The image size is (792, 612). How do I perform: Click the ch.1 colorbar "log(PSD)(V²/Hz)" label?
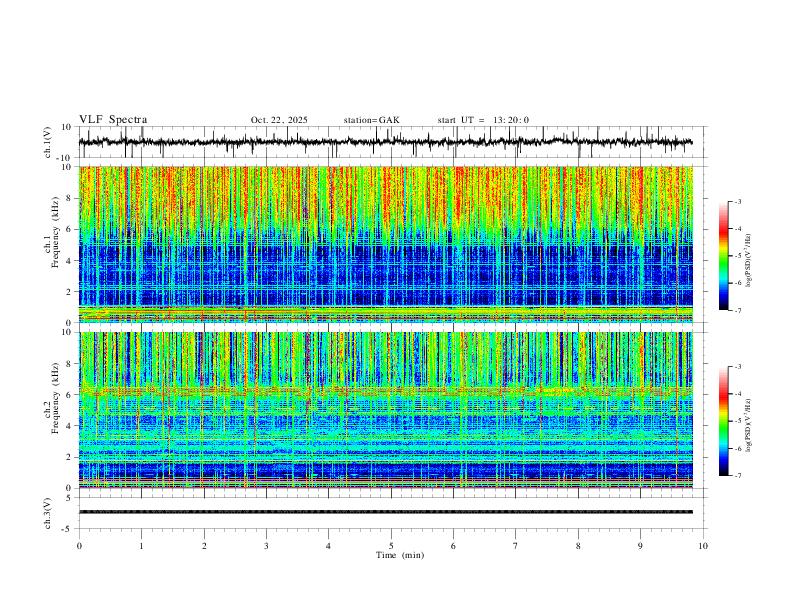click(x=748, y=261)
